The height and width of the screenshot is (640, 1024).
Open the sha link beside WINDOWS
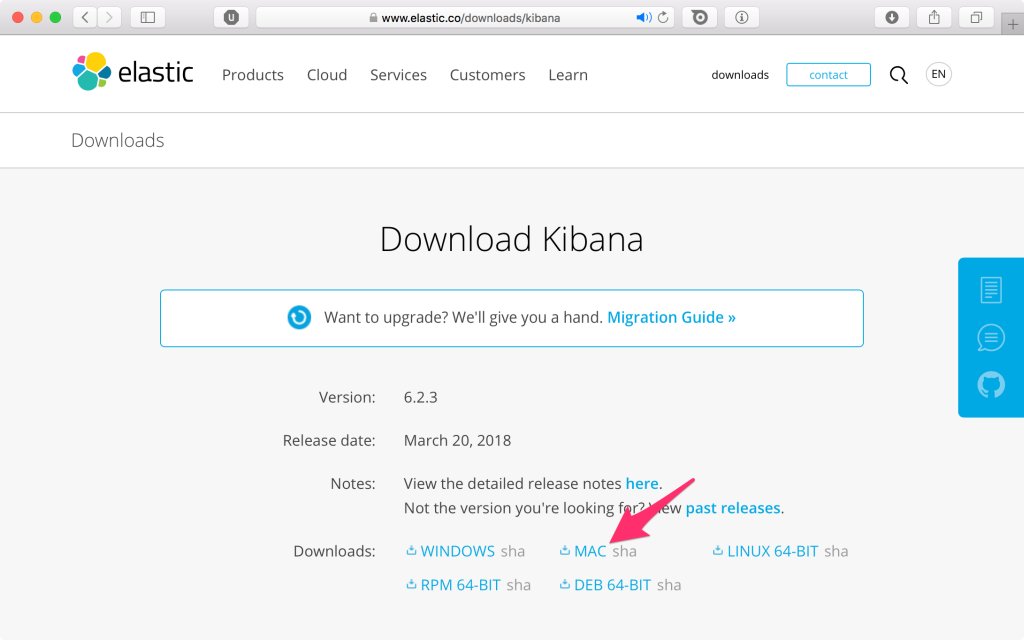coord(513,551)
